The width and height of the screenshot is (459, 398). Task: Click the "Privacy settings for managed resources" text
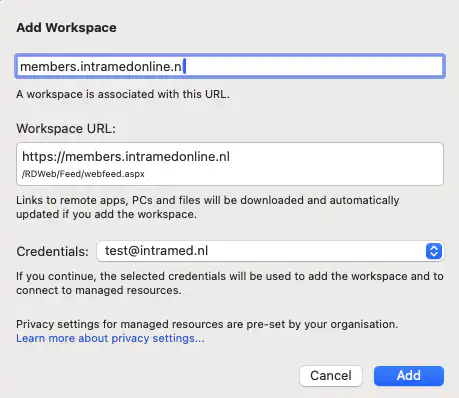[207, 324]
